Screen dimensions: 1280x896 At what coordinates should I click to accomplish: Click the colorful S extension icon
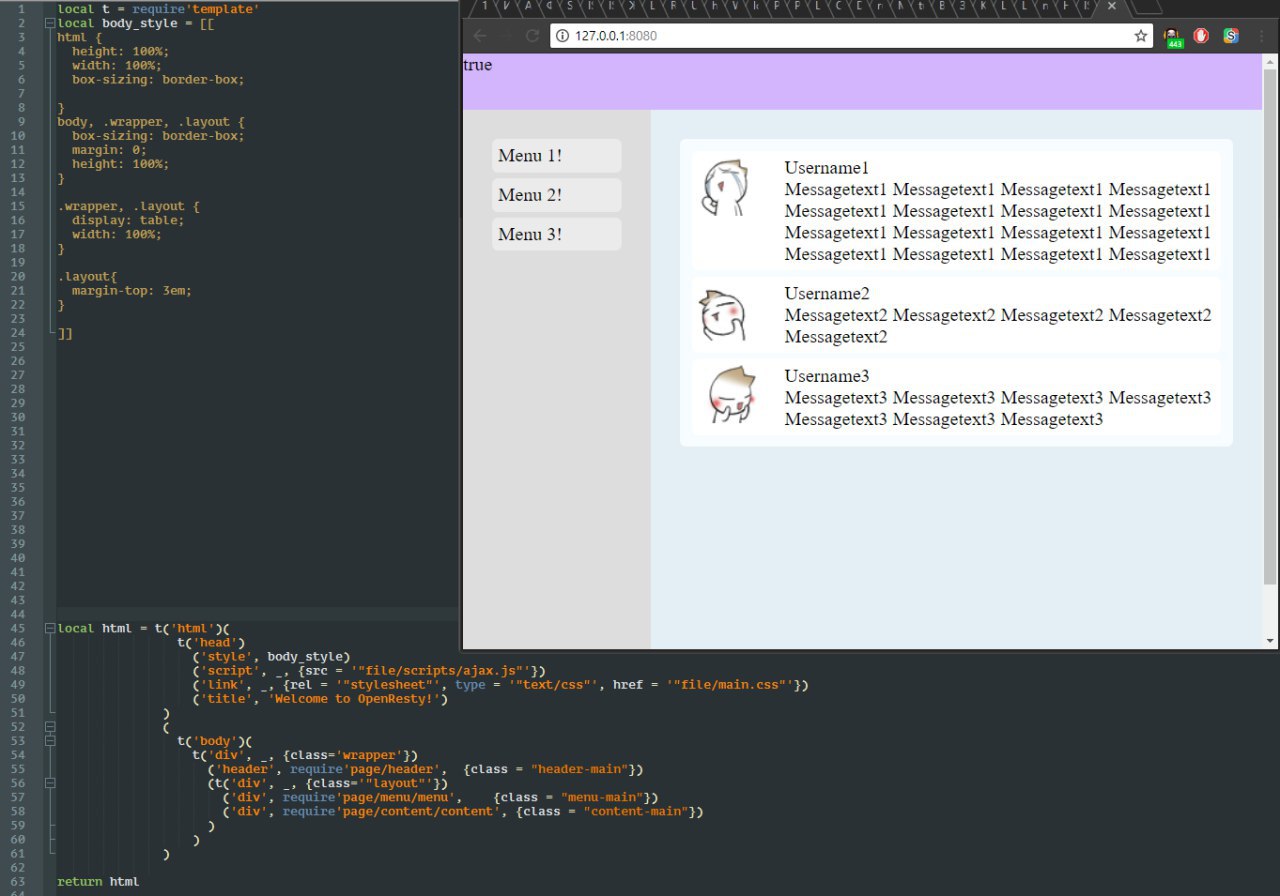1231,36
